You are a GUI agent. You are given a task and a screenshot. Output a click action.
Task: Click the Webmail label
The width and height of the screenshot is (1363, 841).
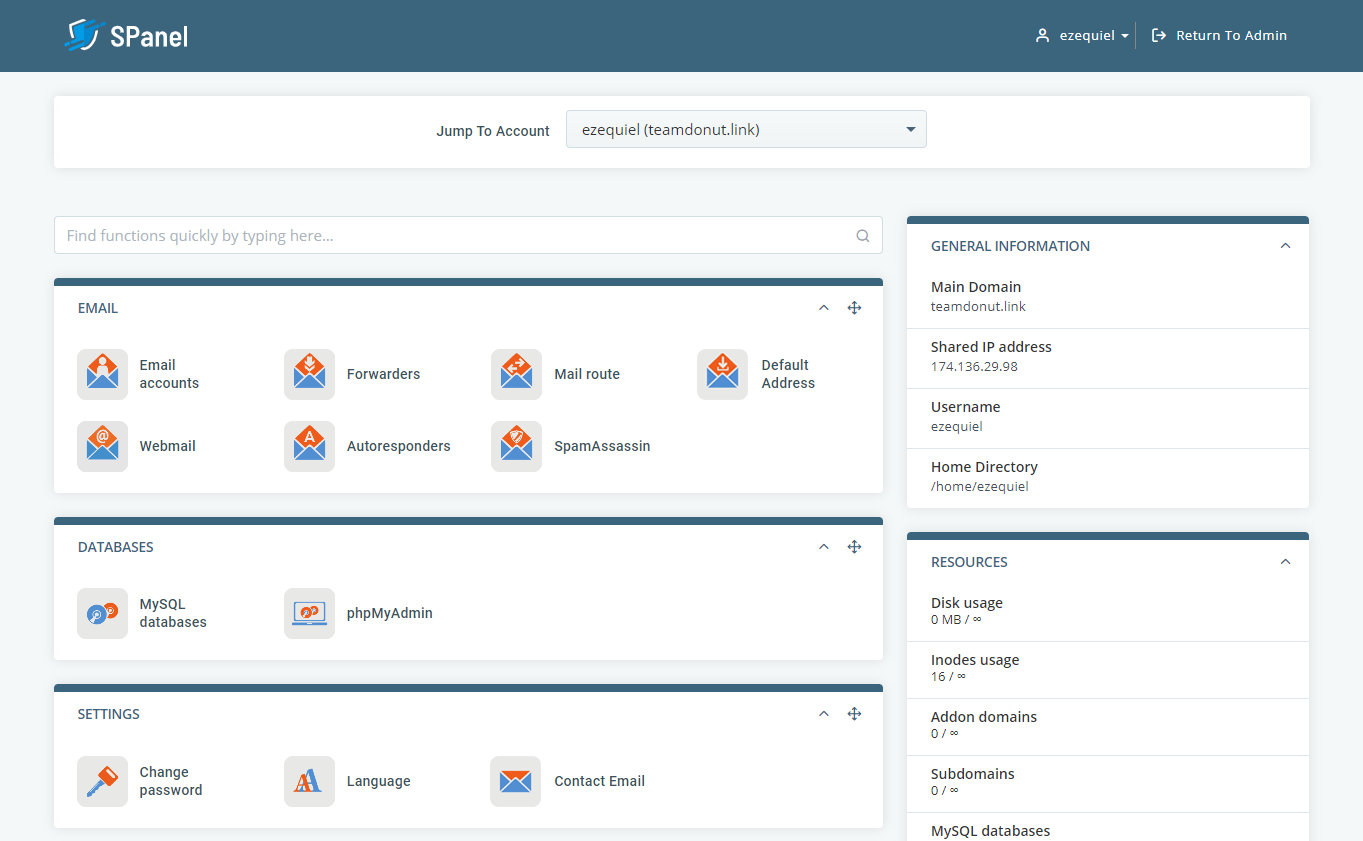[167, 446]
